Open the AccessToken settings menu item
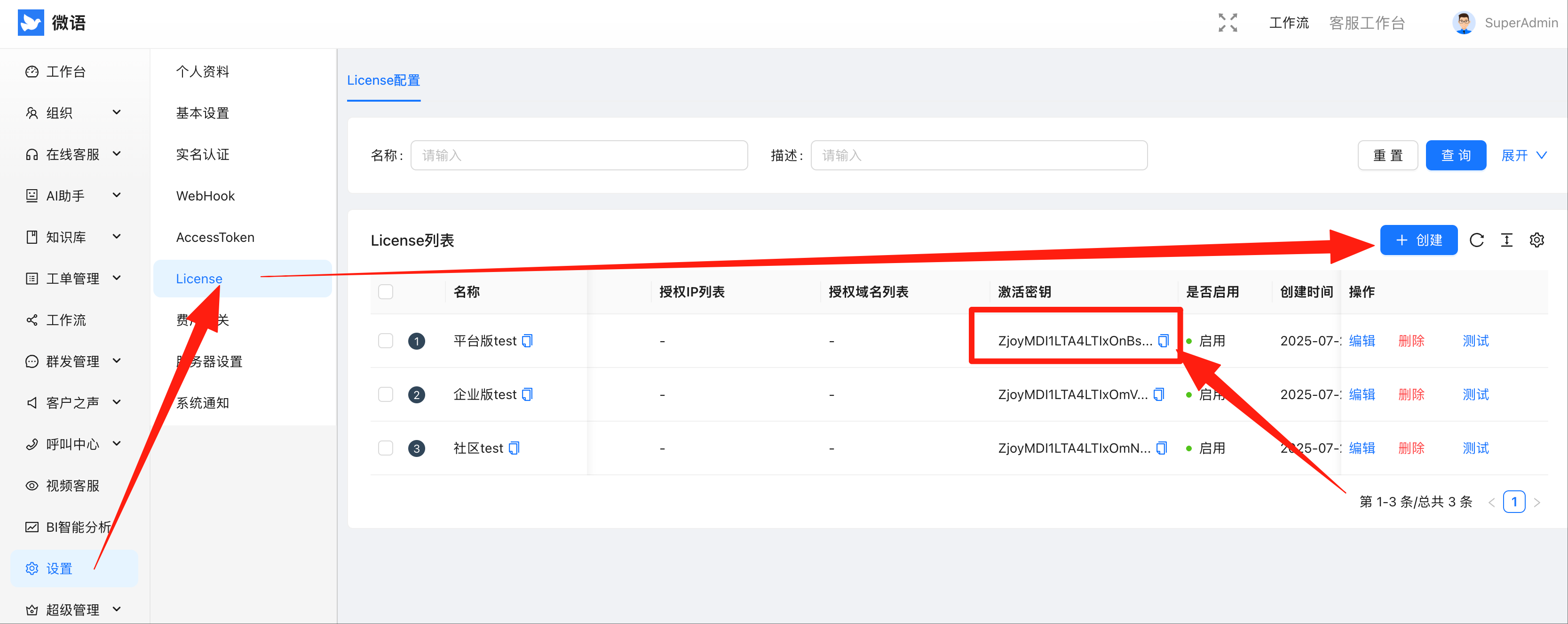The image size is (1568, 624). (x=215, y=237)
